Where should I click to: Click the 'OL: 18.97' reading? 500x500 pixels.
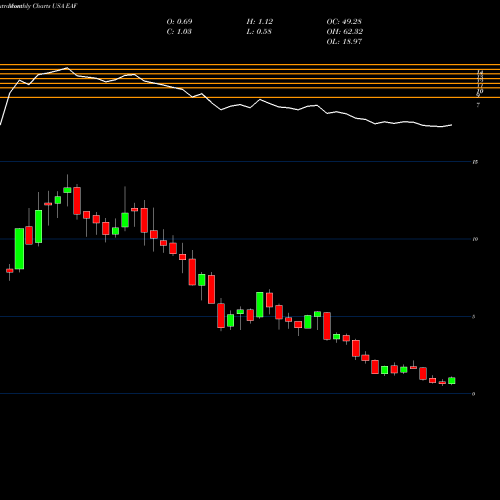point(344,41)
